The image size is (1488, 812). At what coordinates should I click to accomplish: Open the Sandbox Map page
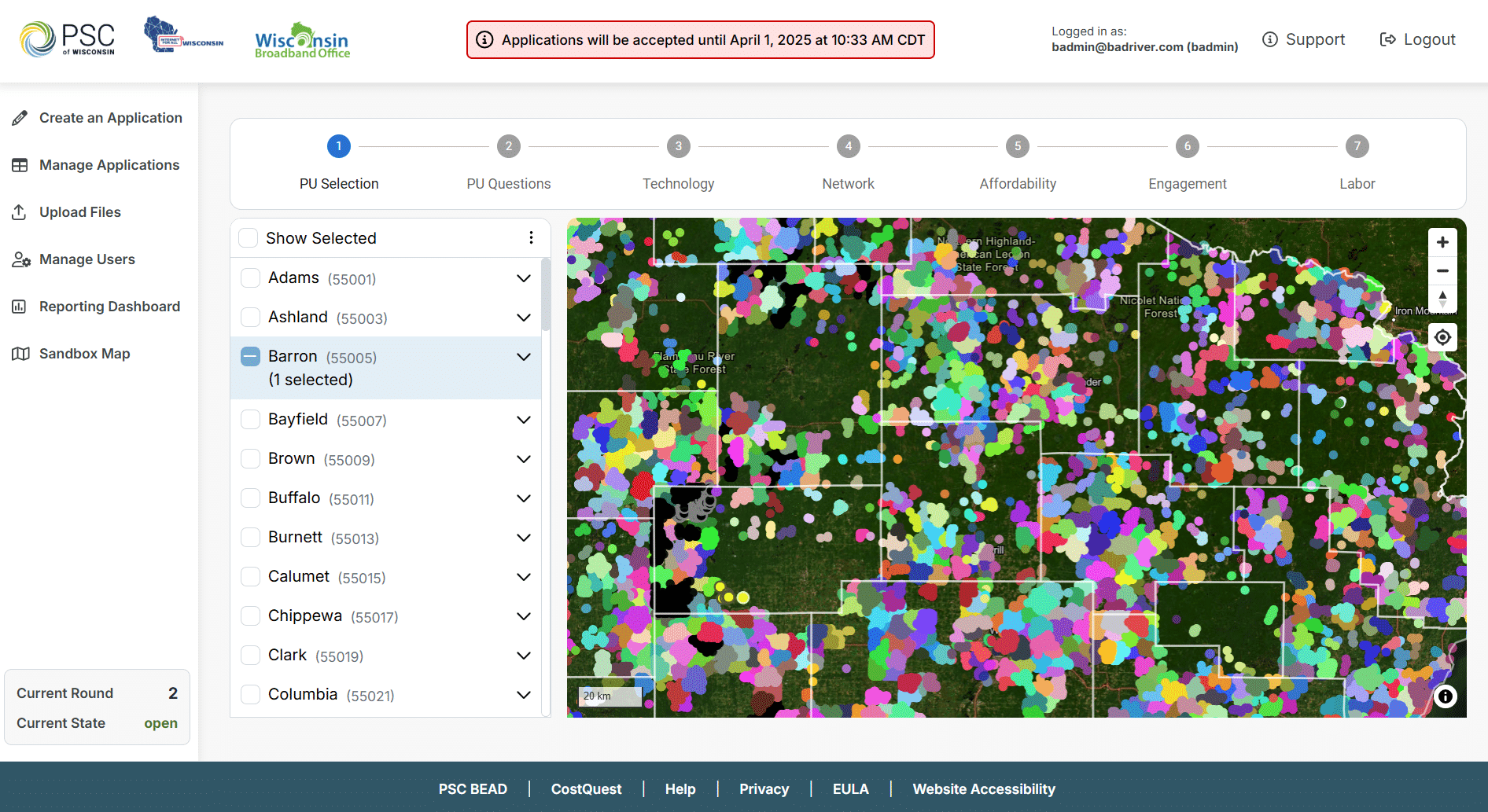point(84,354)
